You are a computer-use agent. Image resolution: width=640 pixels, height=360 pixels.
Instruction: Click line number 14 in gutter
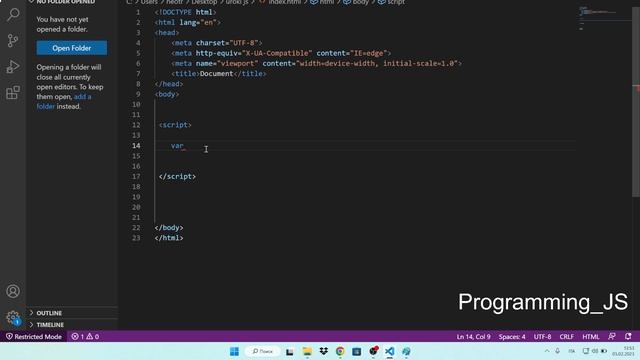coord(136,145)
